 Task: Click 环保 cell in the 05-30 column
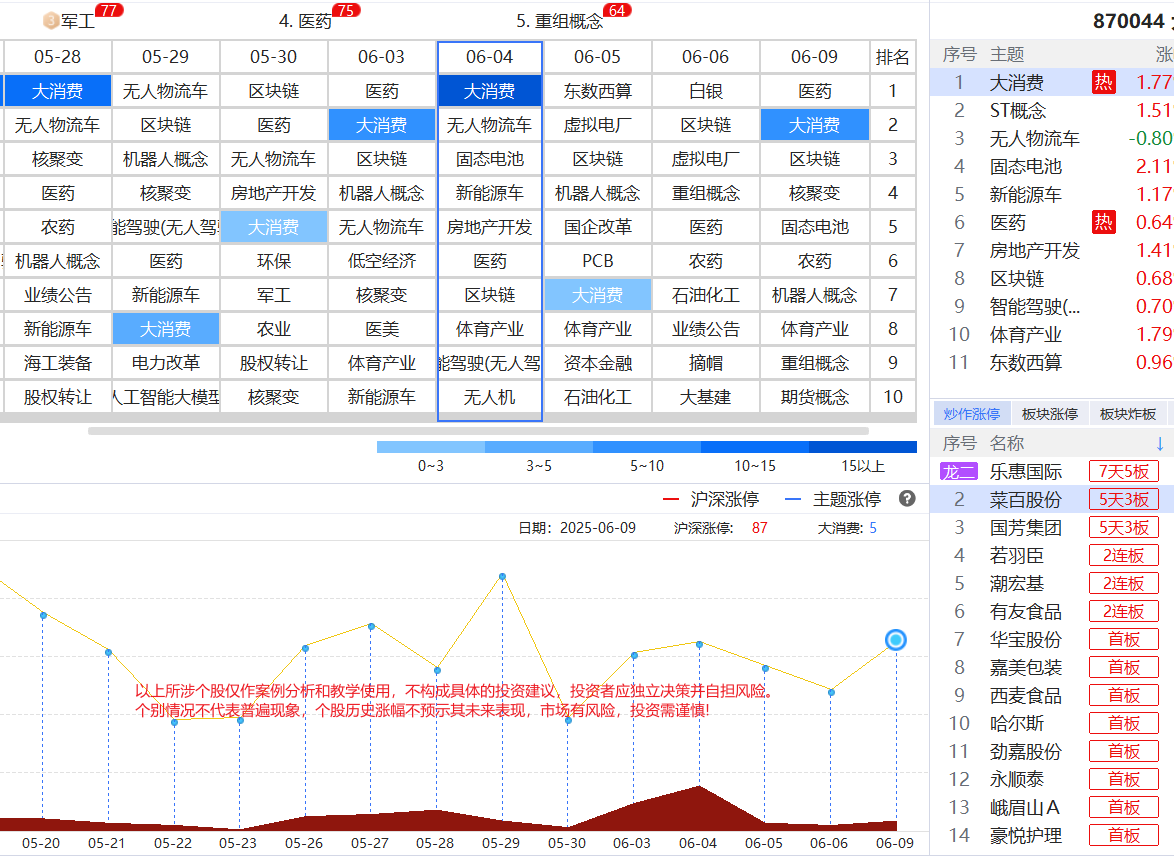(273, 261)
